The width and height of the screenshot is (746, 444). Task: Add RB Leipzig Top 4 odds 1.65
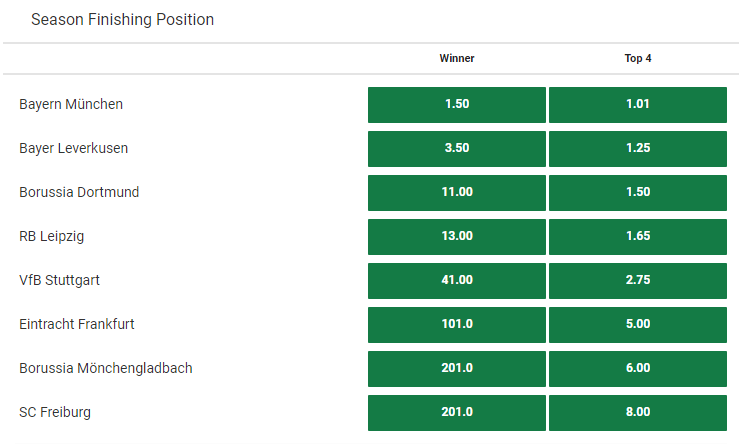[x=638, y=237]
